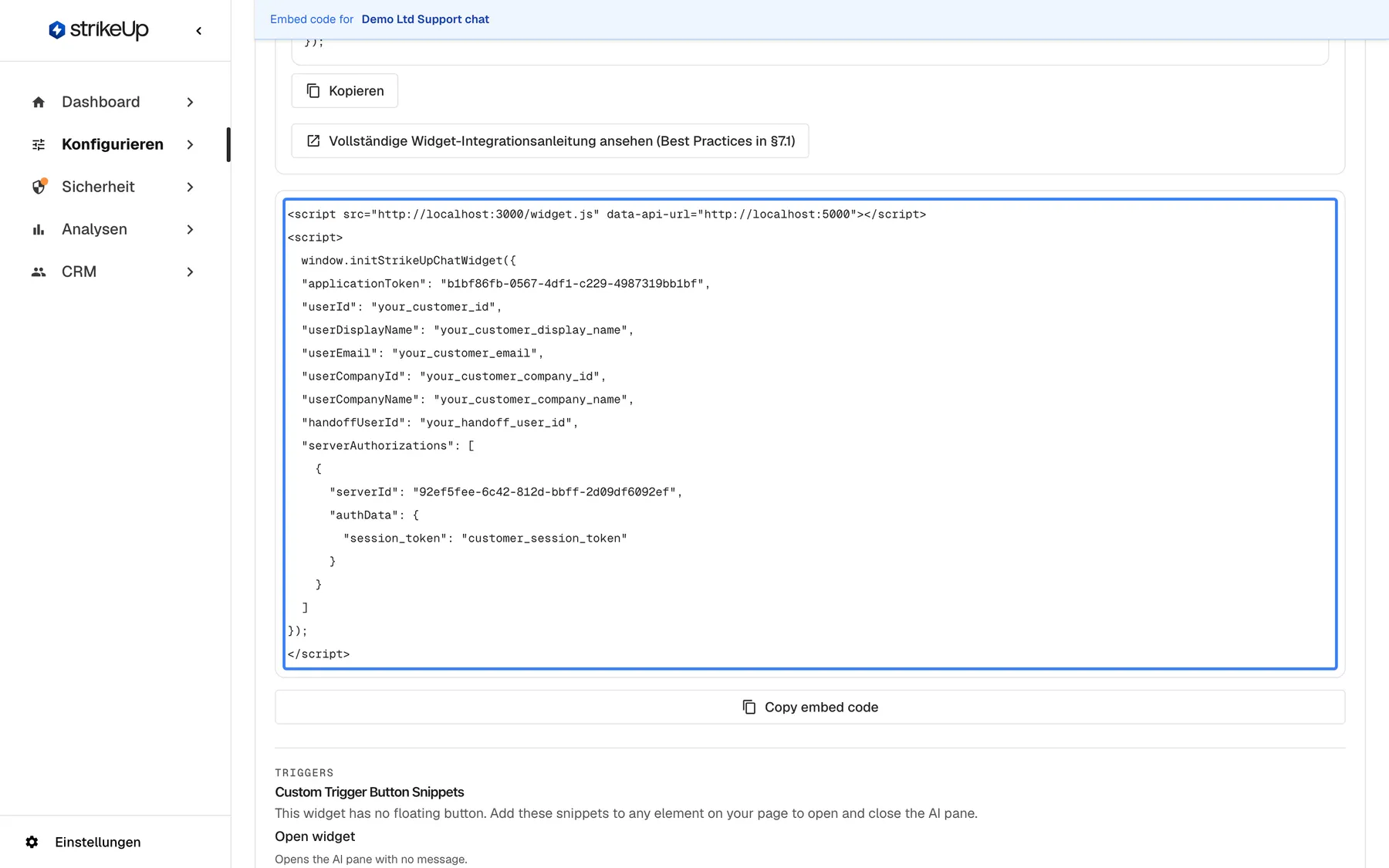Click the TRIGGERS section label
The image size is (1389, 868).
305,772
